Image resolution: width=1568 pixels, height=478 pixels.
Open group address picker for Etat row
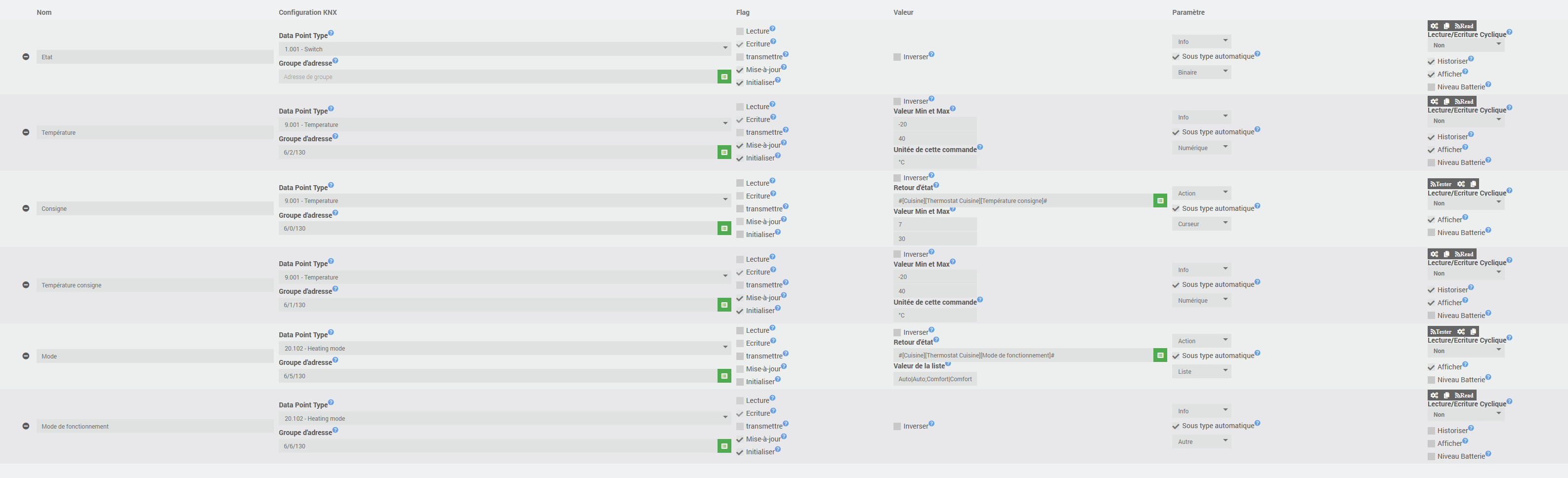724,77
